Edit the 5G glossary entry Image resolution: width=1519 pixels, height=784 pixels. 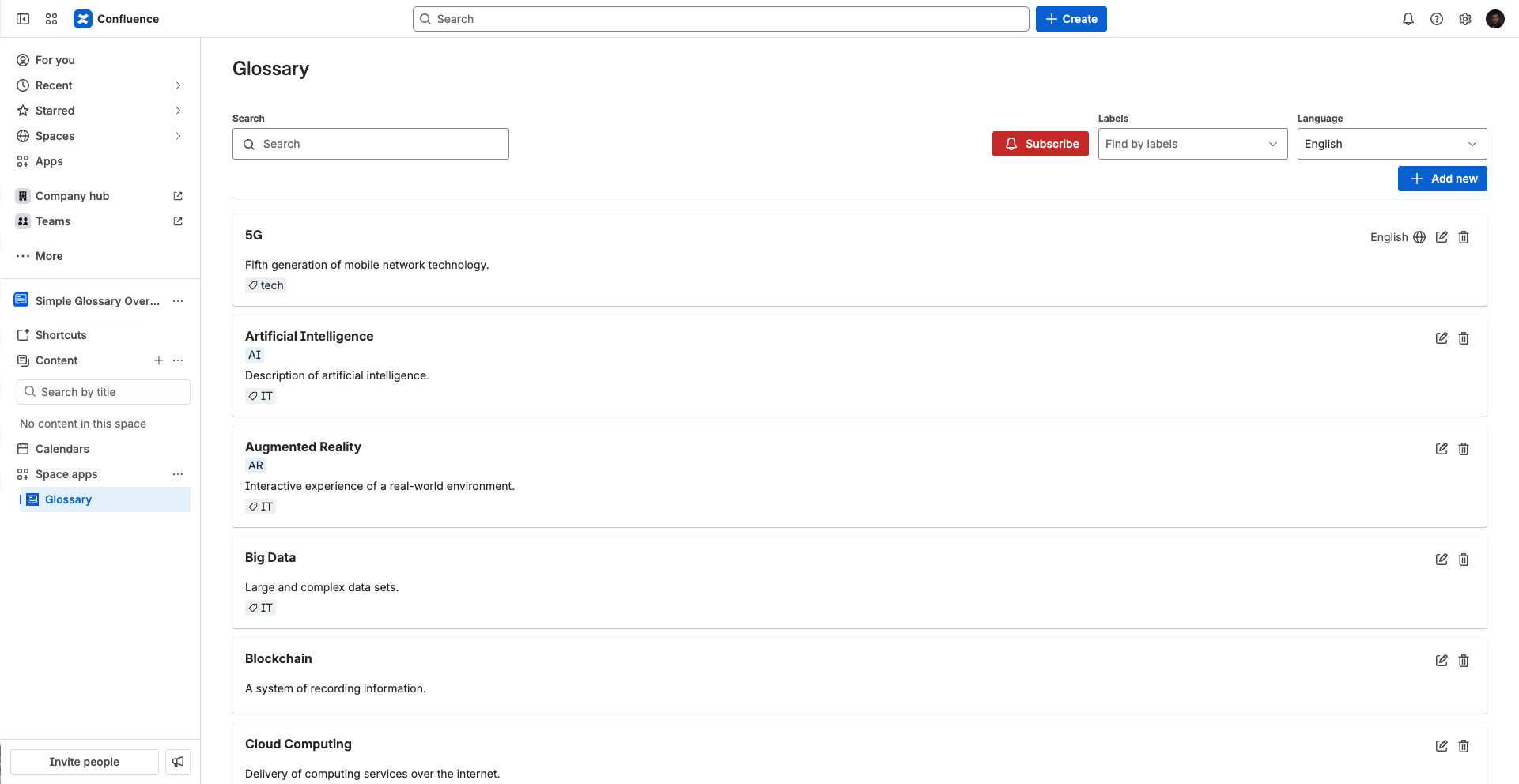pyautogui.click(x=1441, y=236)
